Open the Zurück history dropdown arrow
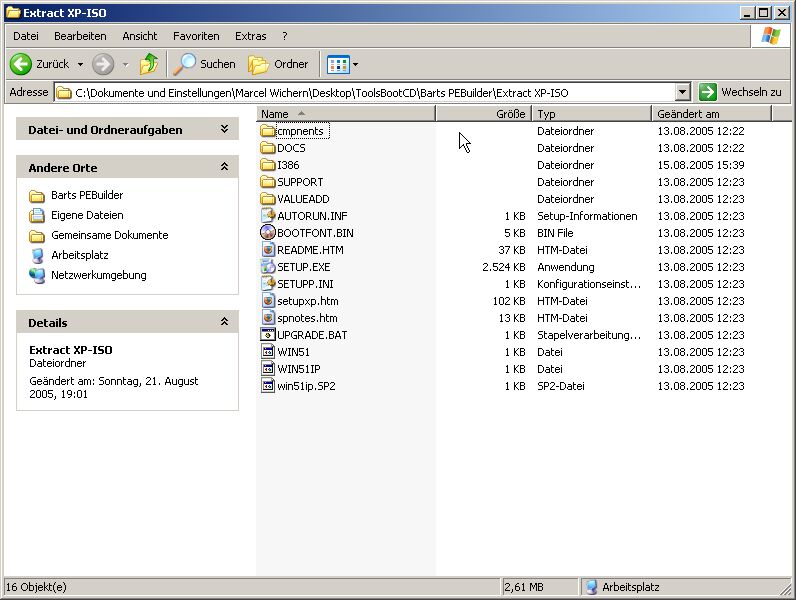Viewport: 796px width, 600px height. [x=80, y=64]
